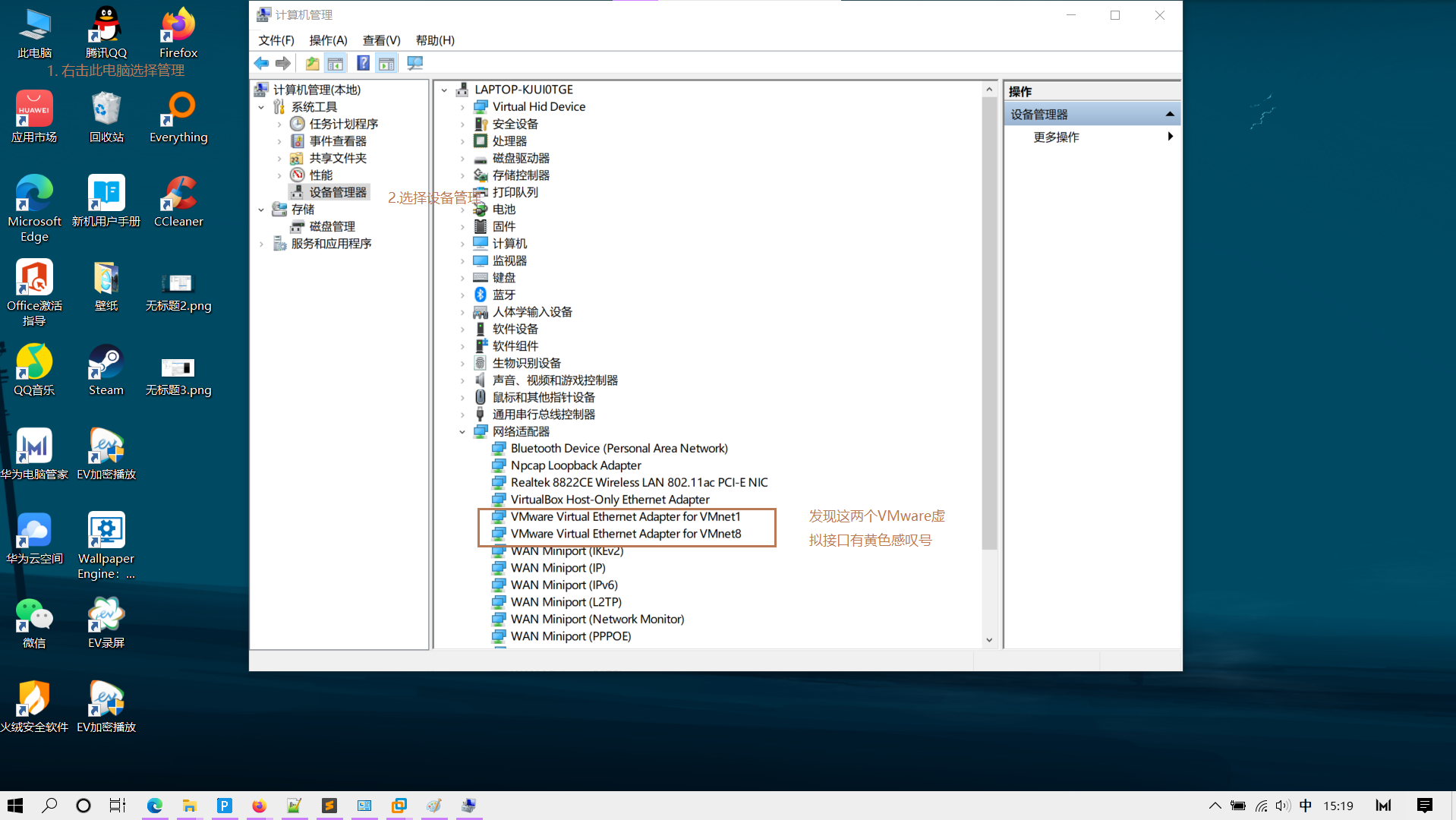This screenshot has width=1456, height=820.
Task: Click the scan for hardware changes toolbar icon
Action: [414, 63]
